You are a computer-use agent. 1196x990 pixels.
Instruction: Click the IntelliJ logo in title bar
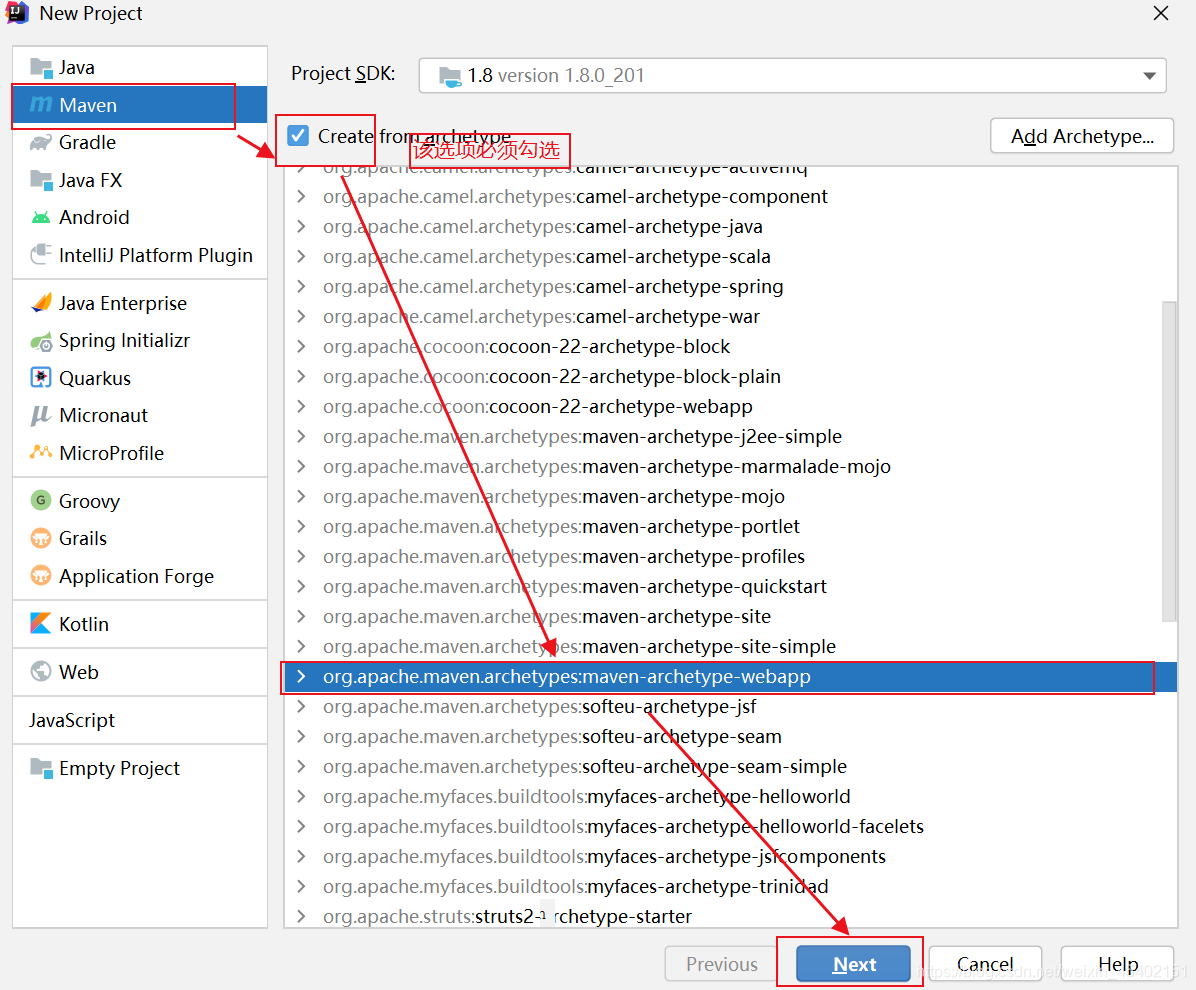point(17,13)
